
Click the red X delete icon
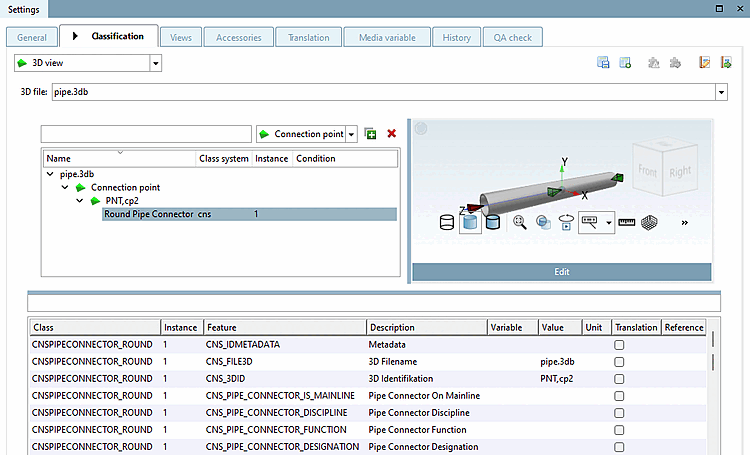(x=391, y=134)
